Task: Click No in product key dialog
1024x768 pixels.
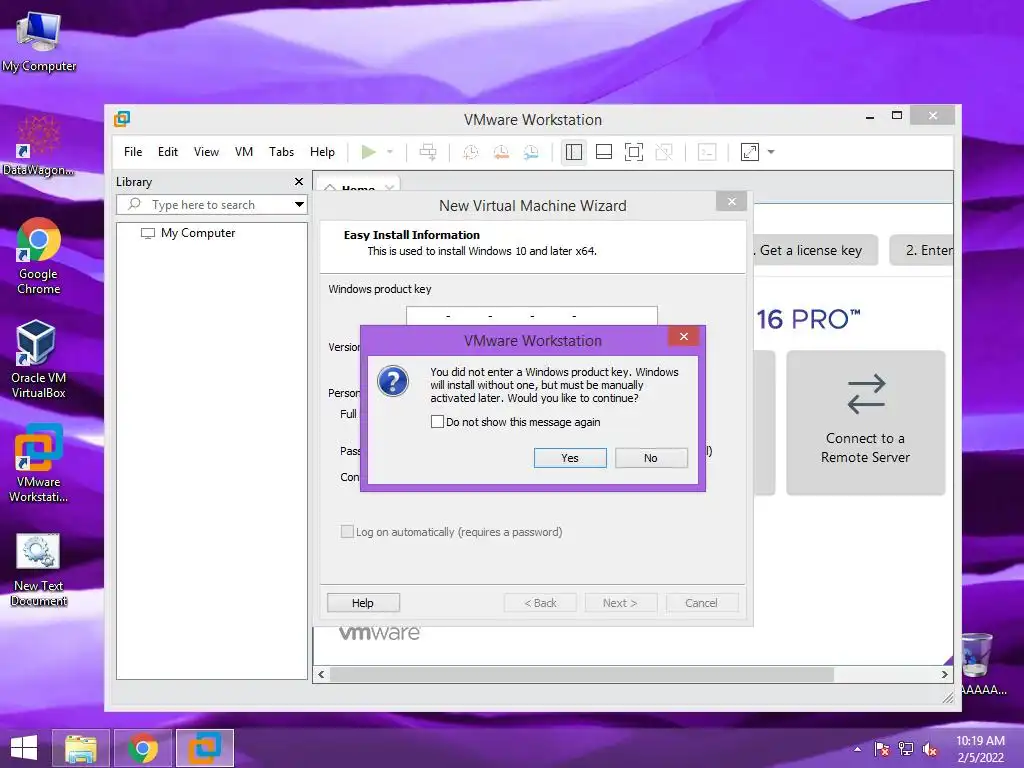Action: 651,458
